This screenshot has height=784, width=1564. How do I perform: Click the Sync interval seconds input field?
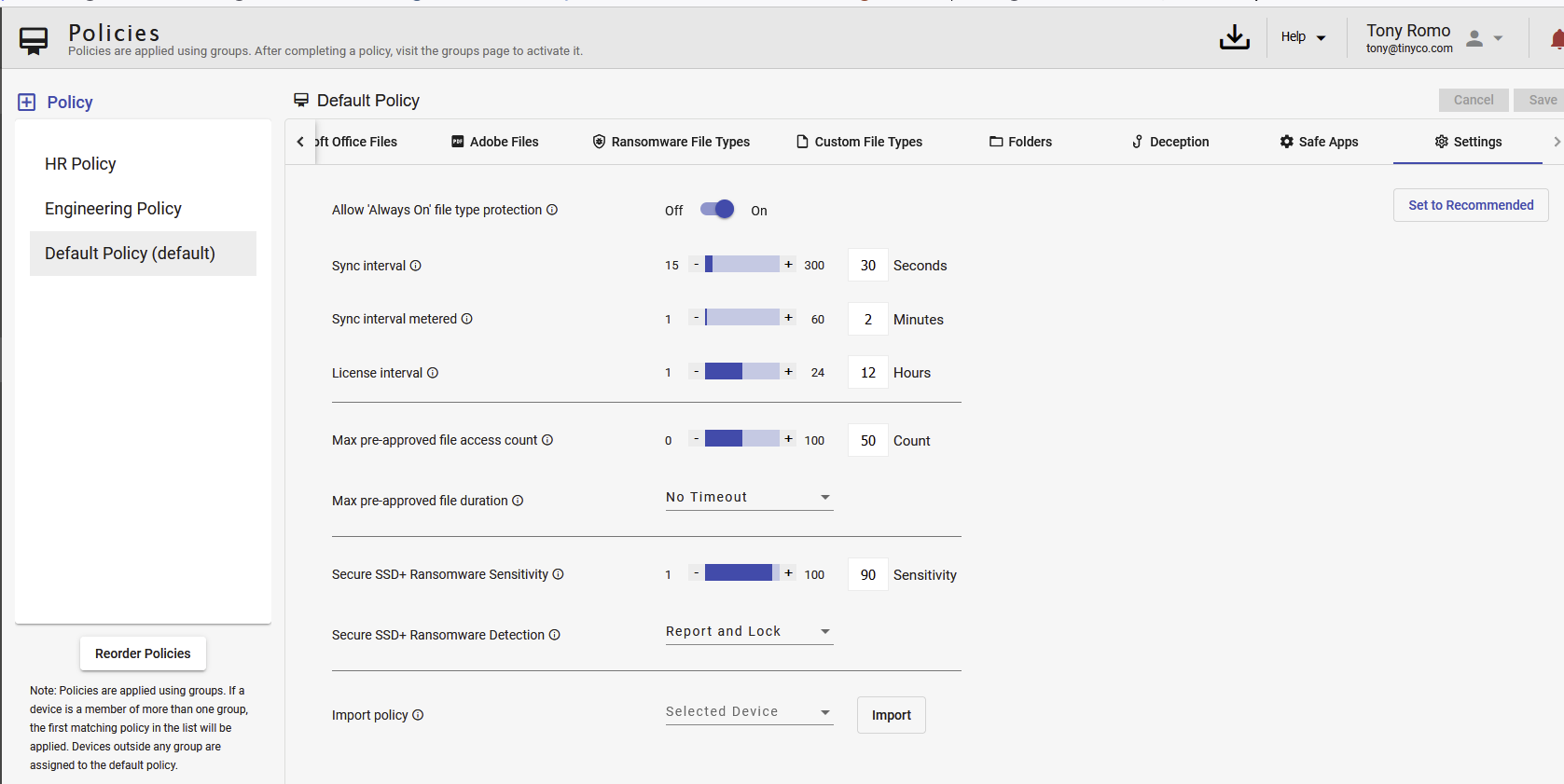(x=868, y=266)
